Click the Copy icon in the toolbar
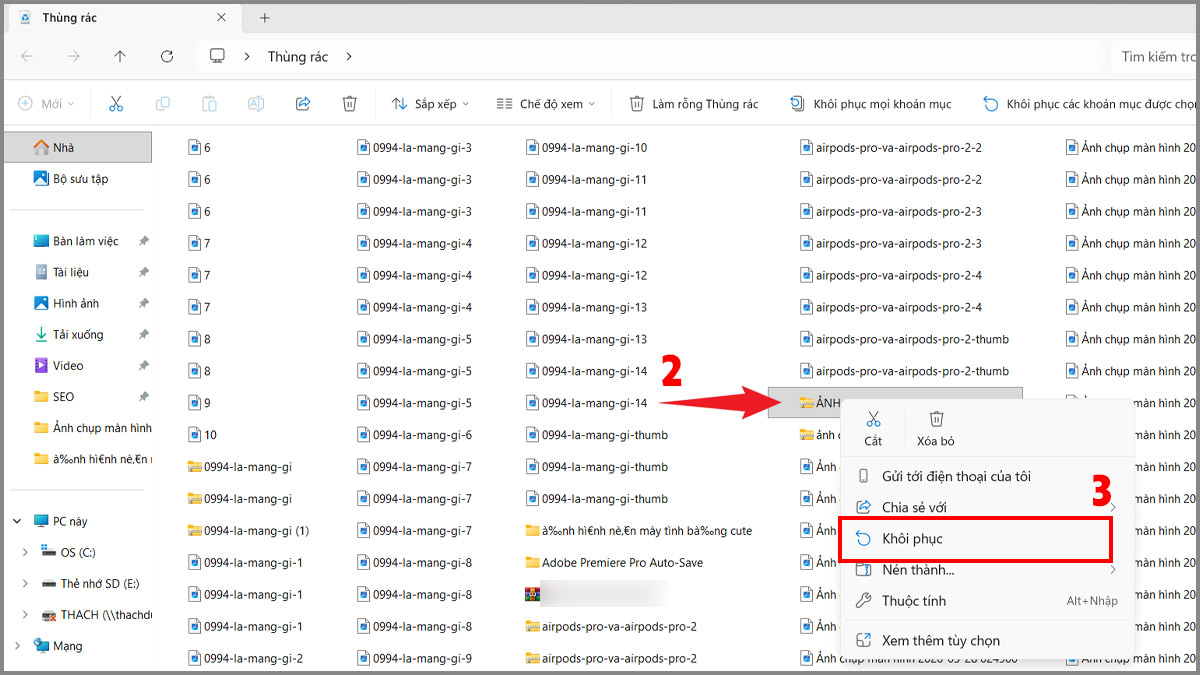This screenshot has height=675, width=1200. [163, 103]
